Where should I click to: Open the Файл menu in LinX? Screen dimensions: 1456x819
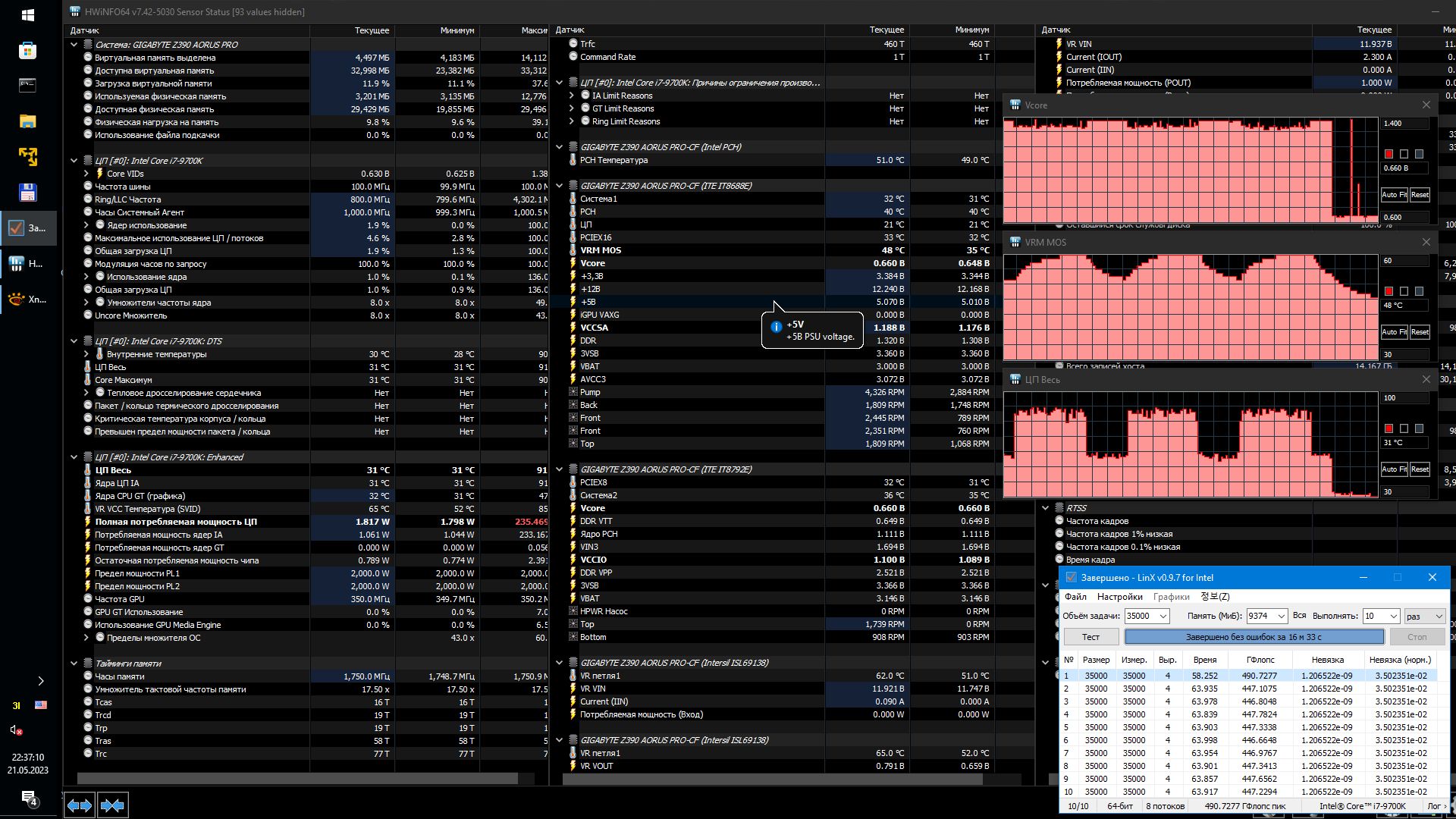tap(1075, 597)
